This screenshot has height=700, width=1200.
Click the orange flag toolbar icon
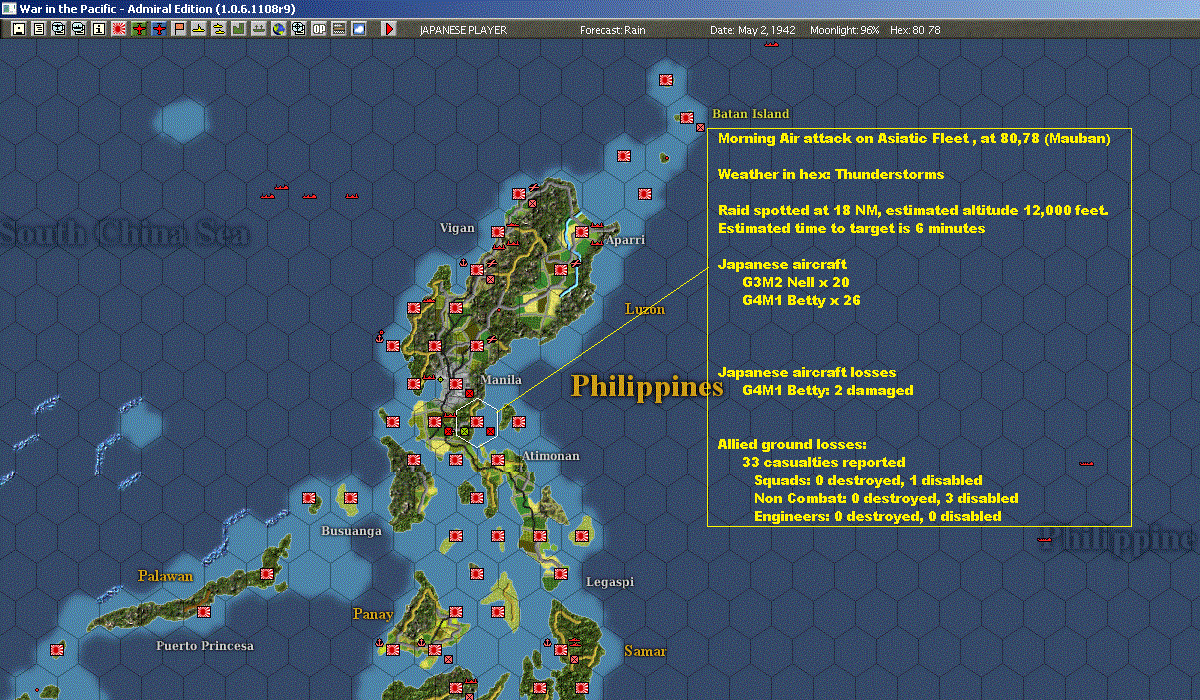pyautogui.click(x=179, y=29)
